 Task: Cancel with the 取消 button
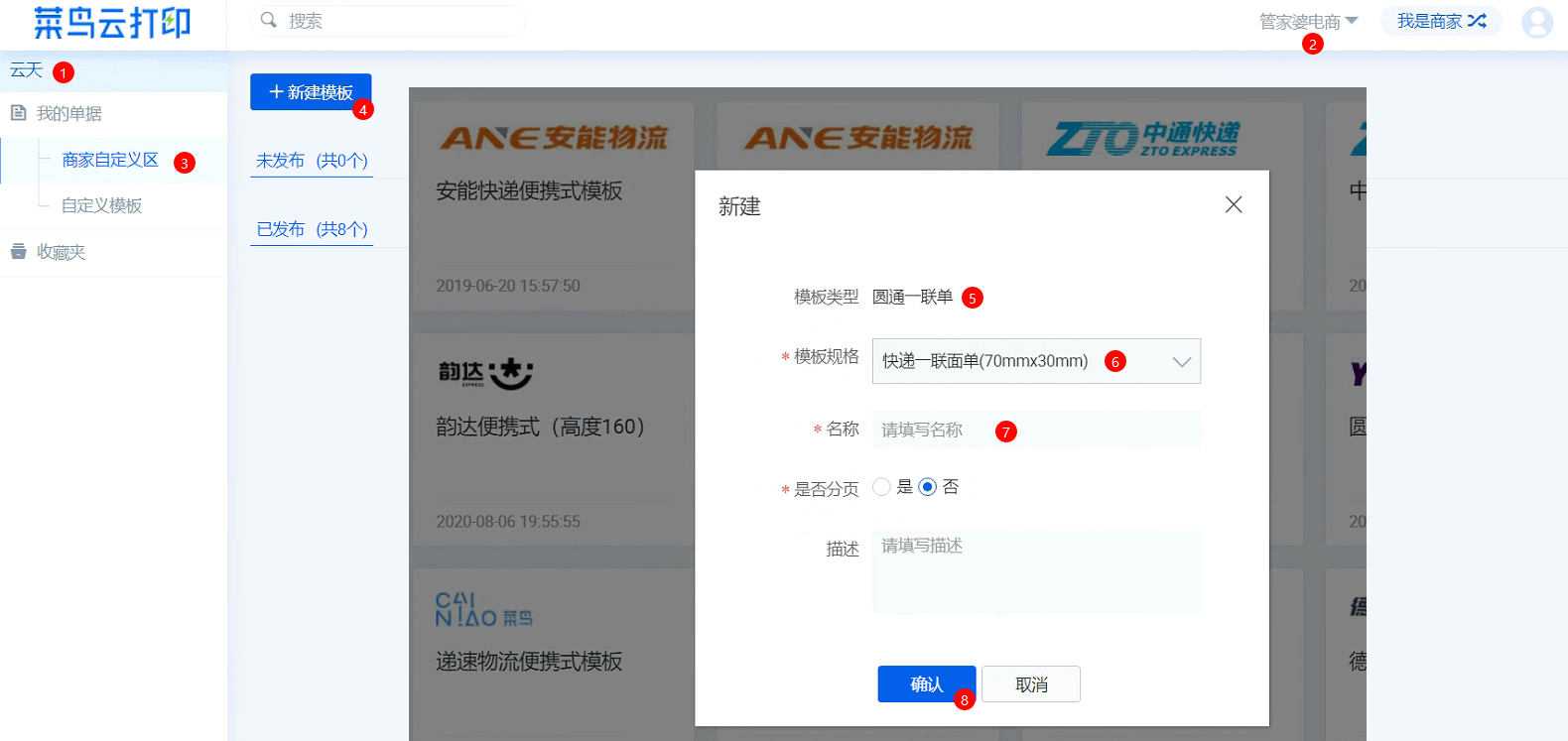pyautogui.click(x=1031, y=684)
